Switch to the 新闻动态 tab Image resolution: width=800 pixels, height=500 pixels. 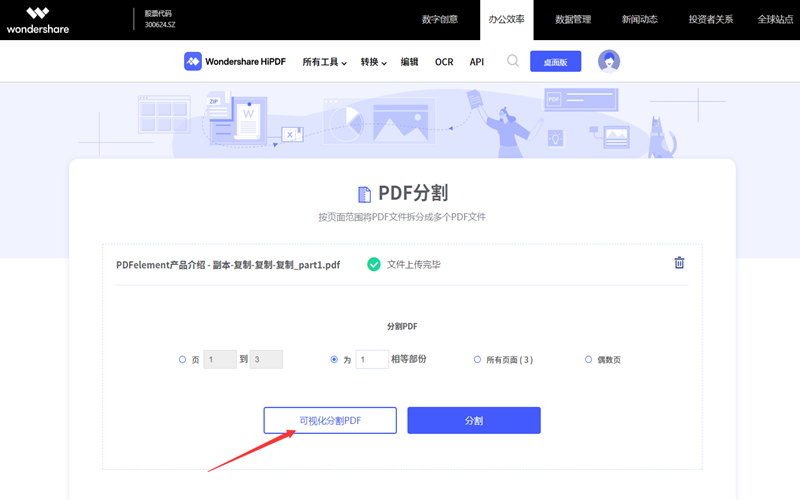640,19
